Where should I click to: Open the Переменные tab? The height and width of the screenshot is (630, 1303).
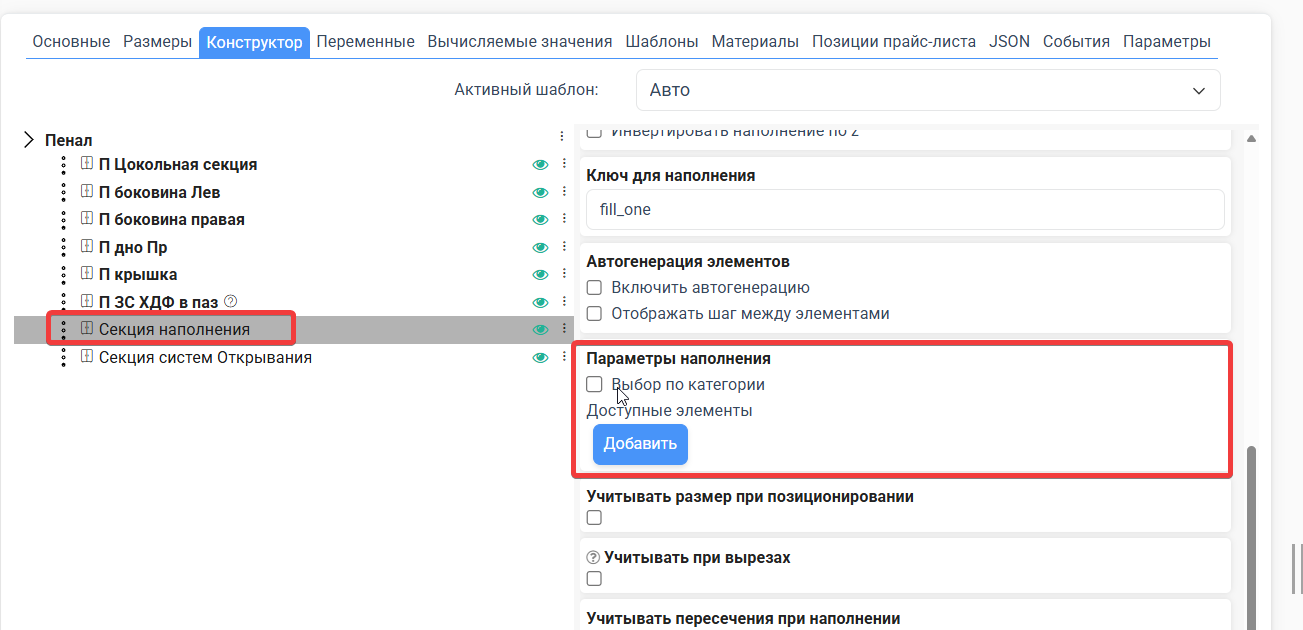tap(366, 42)
